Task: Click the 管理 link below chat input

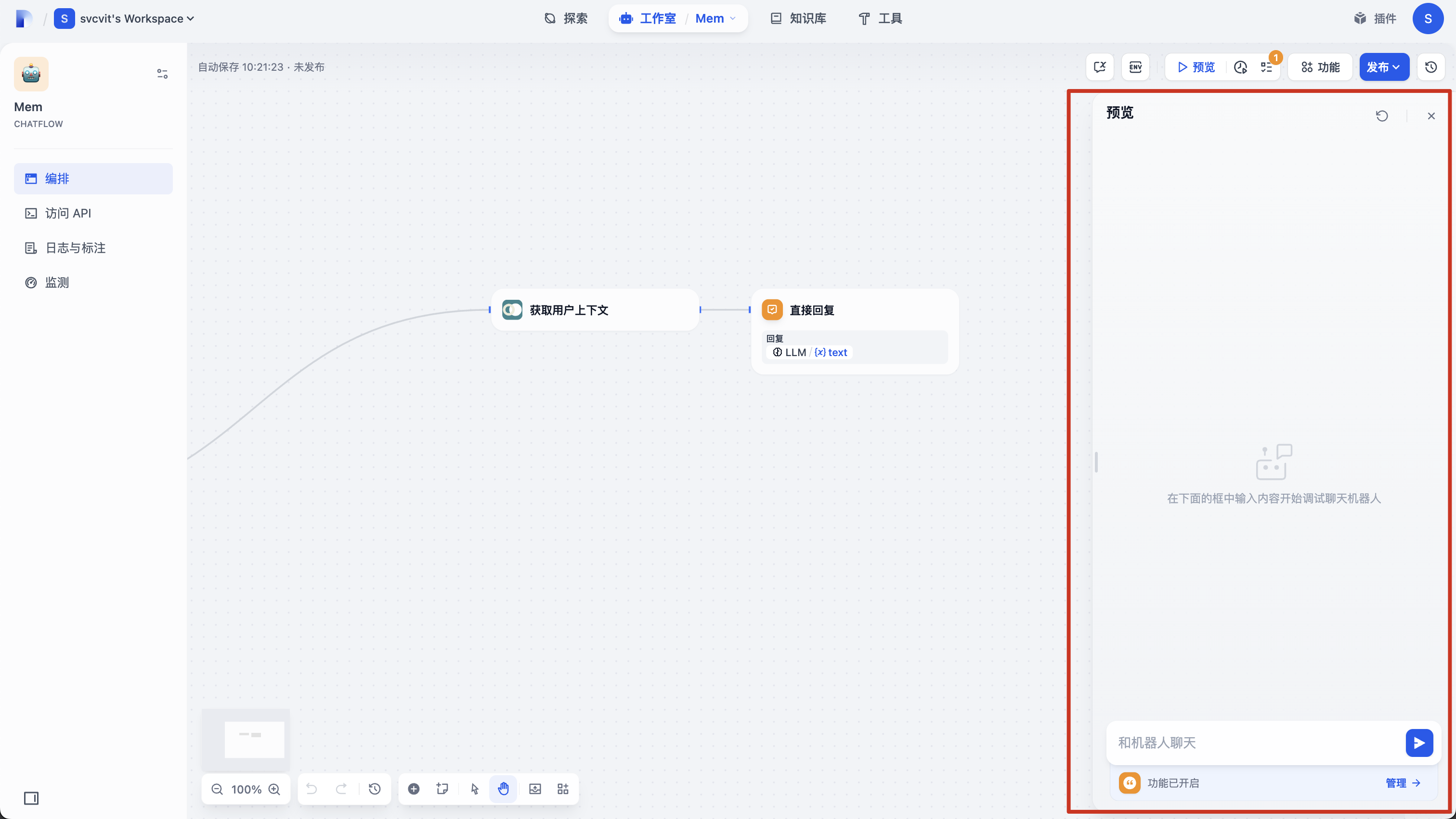Action: tap(1402, 783)
